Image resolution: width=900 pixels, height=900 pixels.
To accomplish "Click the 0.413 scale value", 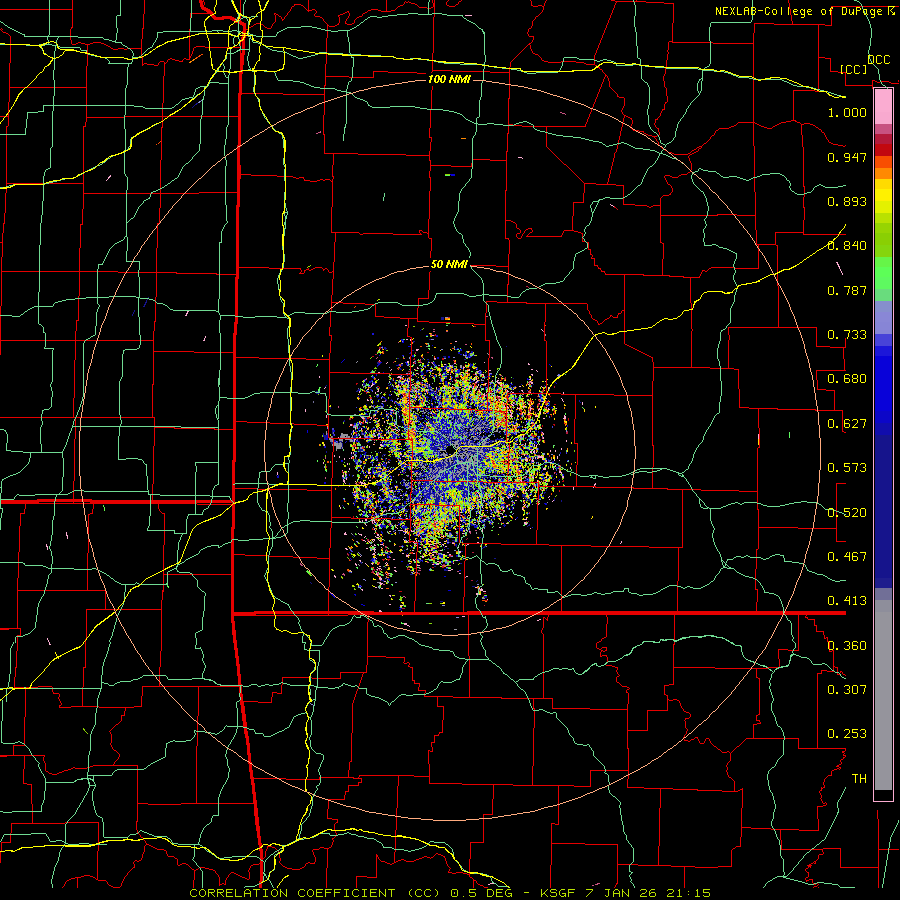I will [x=847, y=601].
